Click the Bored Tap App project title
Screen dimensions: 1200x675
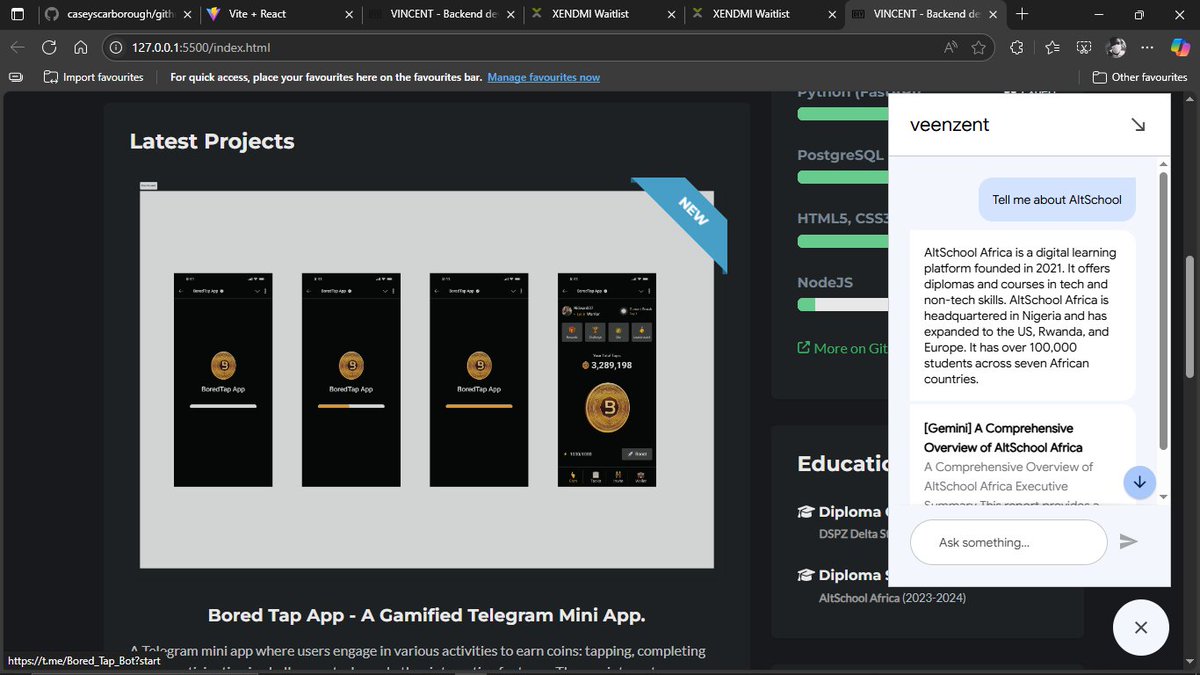427,614
